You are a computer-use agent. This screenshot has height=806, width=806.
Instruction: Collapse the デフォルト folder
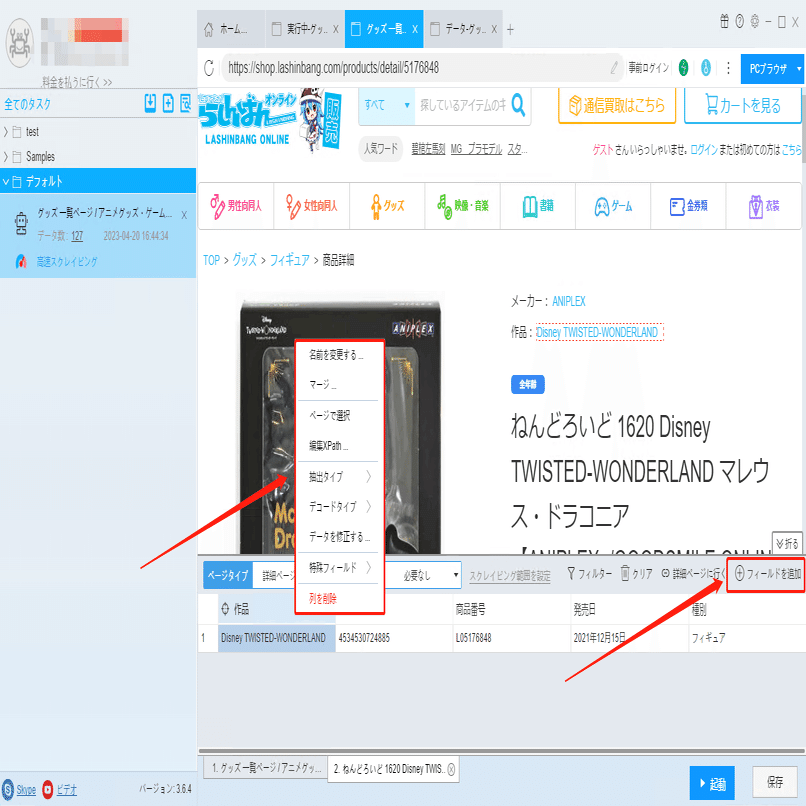6,181
